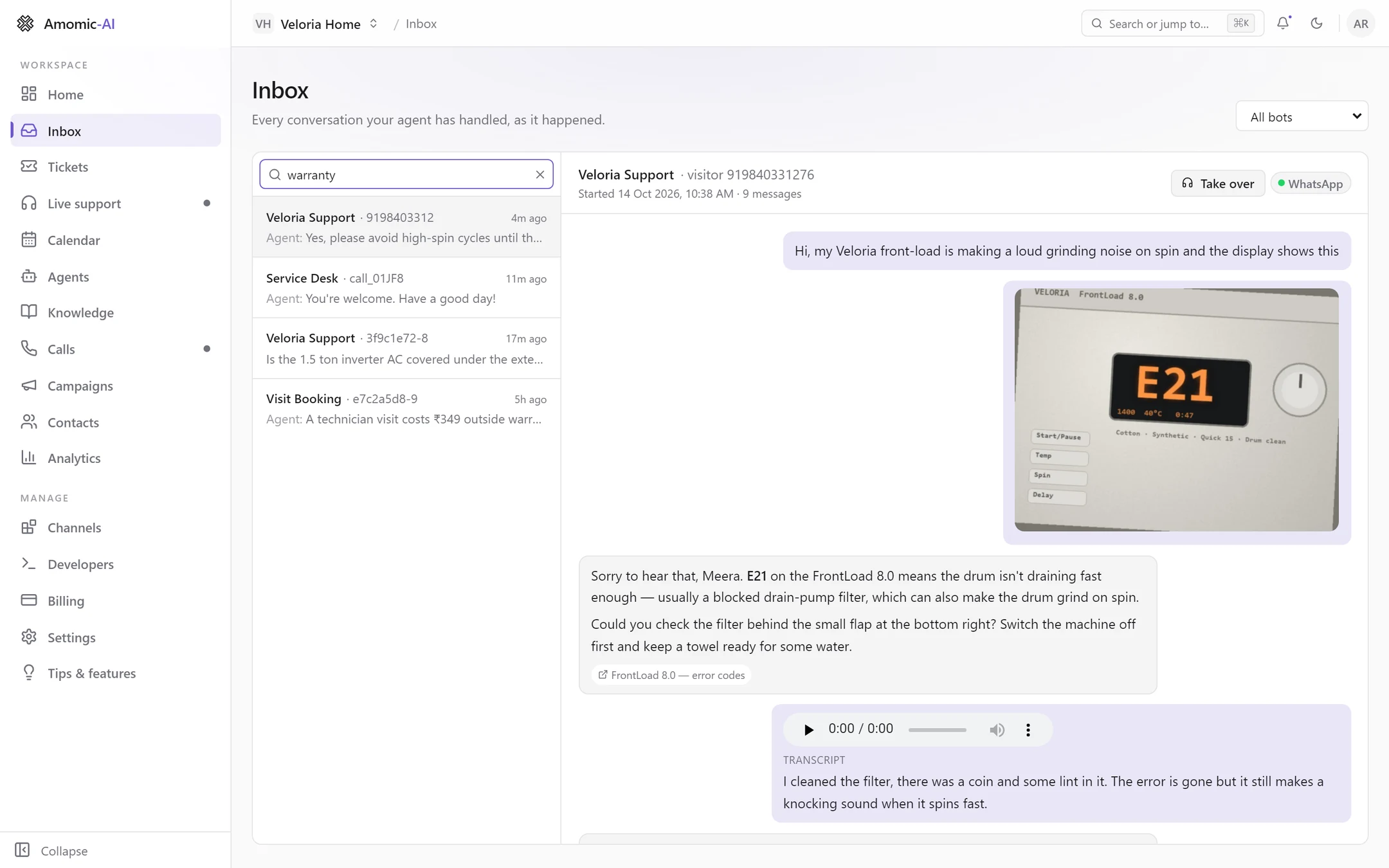The width and height of the screenshot is (1389, 868).
Task: Open the Billing page
Action: (116, 601)
